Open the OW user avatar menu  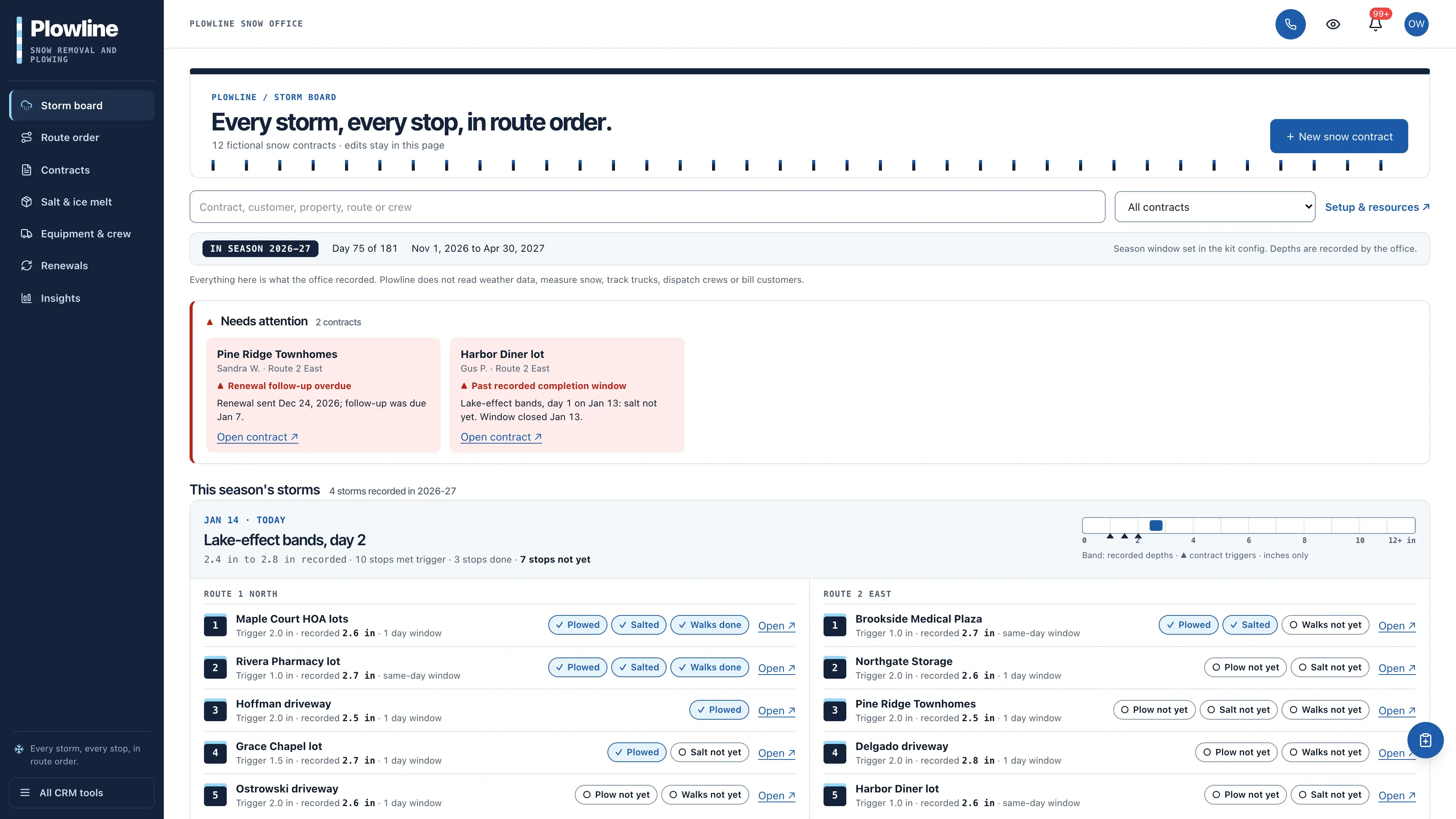click(1416, 24)
